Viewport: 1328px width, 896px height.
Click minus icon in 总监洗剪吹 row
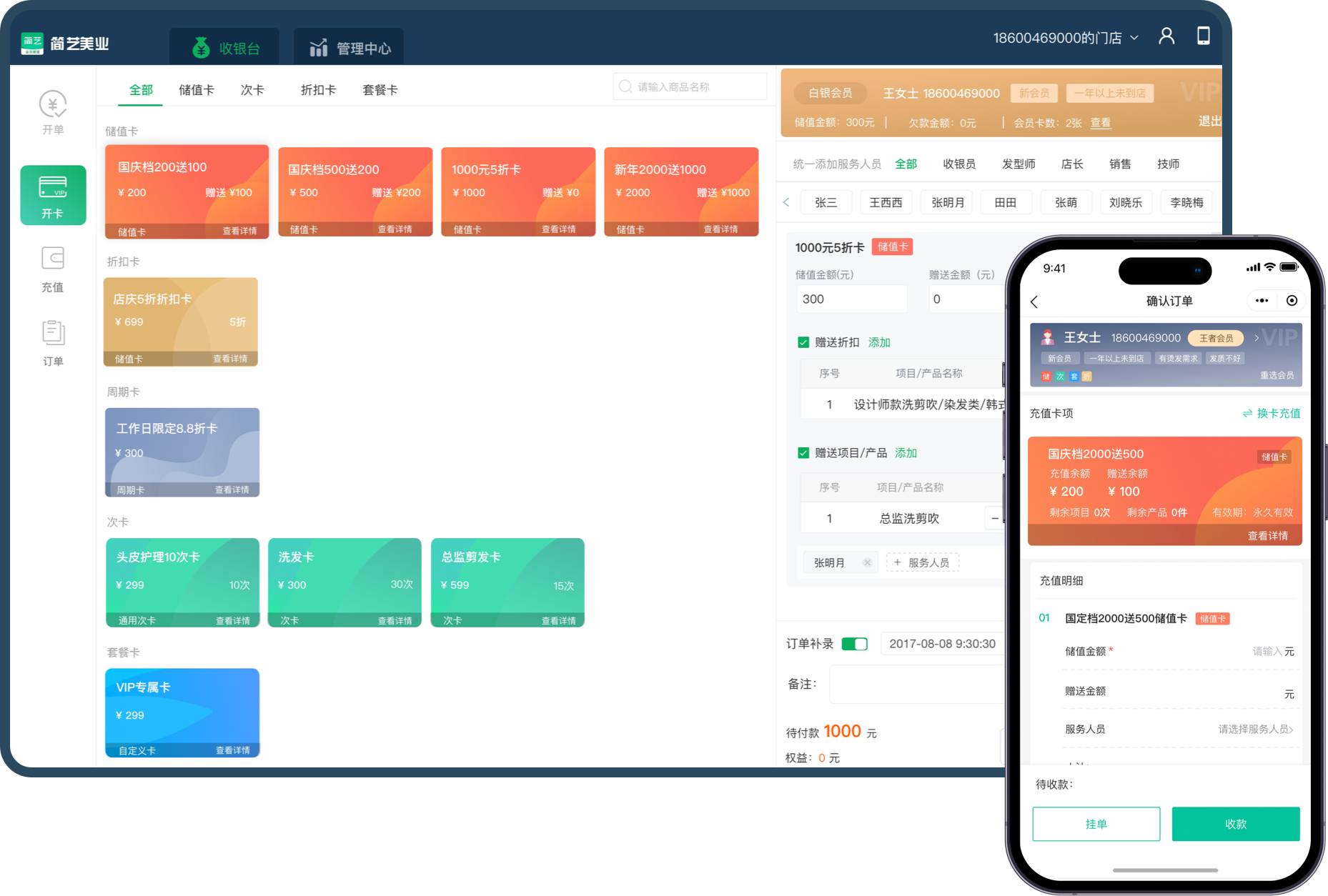994,518
